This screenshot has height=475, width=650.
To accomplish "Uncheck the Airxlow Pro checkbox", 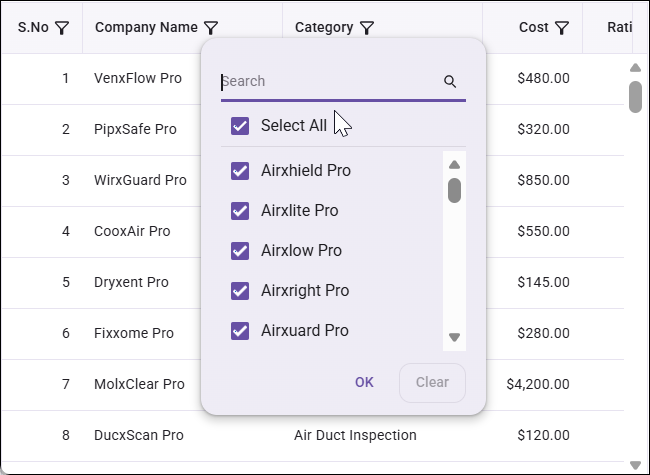I will [x=240, y=251].
